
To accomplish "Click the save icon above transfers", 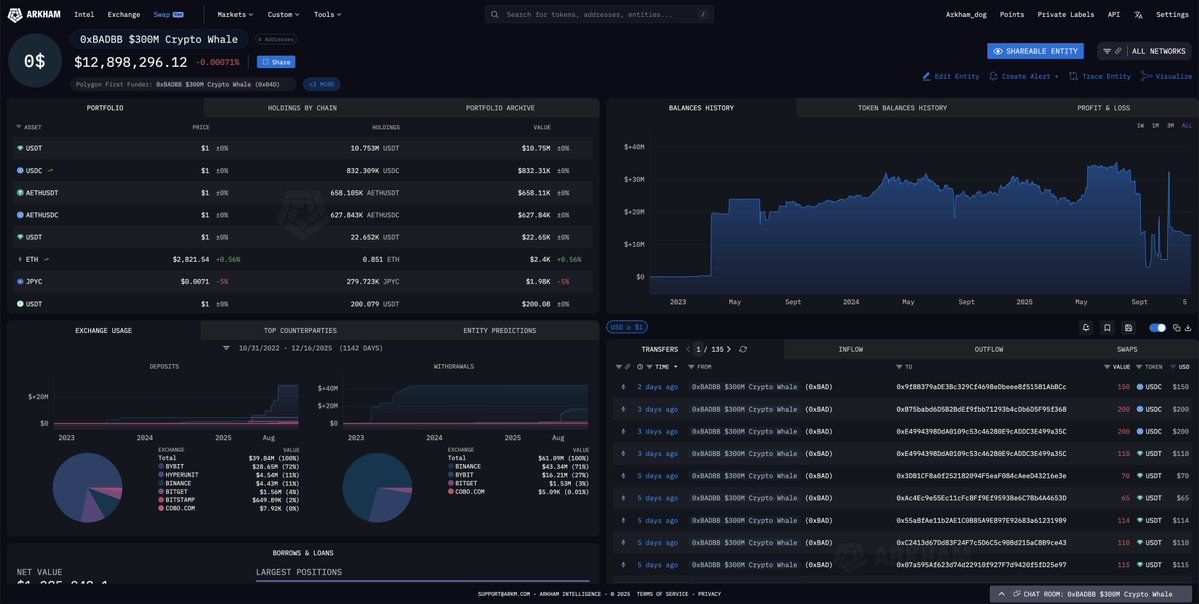I will [x=1128, y=327].
